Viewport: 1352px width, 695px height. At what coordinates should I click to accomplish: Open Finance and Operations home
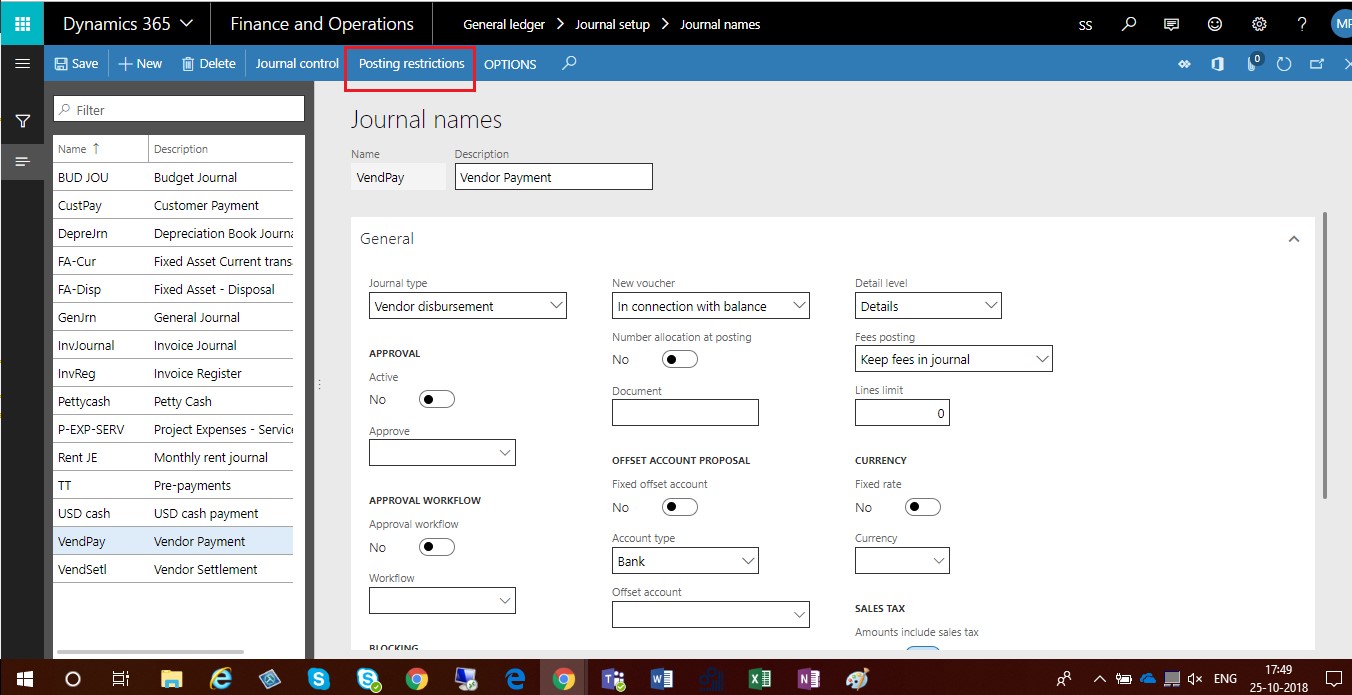(x=322, y=23)
